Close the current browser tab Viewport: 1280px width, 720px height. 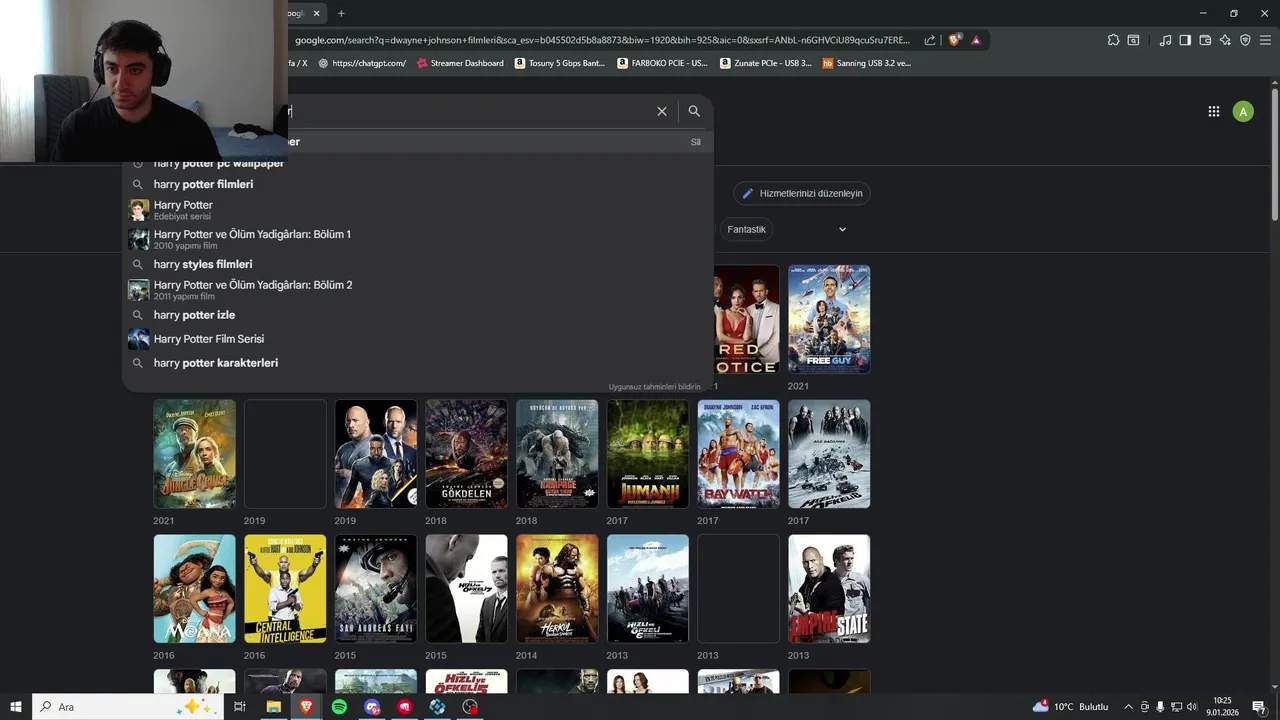pos(317,13)
